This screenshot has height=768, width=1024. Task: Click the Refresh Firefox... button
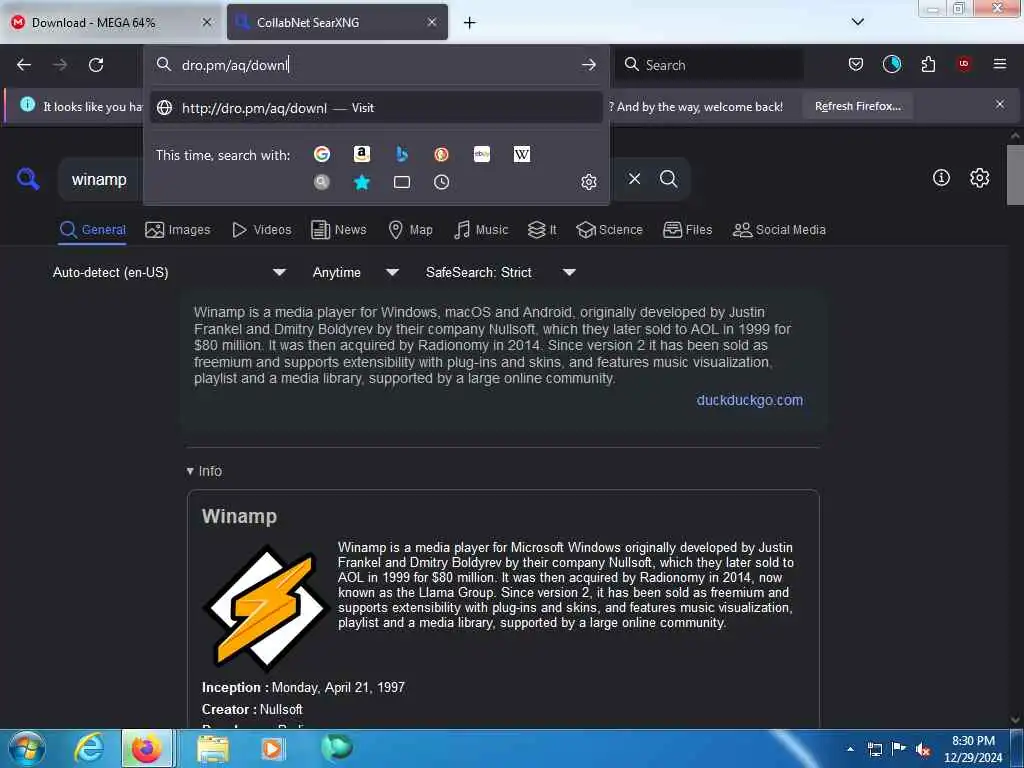pyautogui.click(x=857, y=106)
